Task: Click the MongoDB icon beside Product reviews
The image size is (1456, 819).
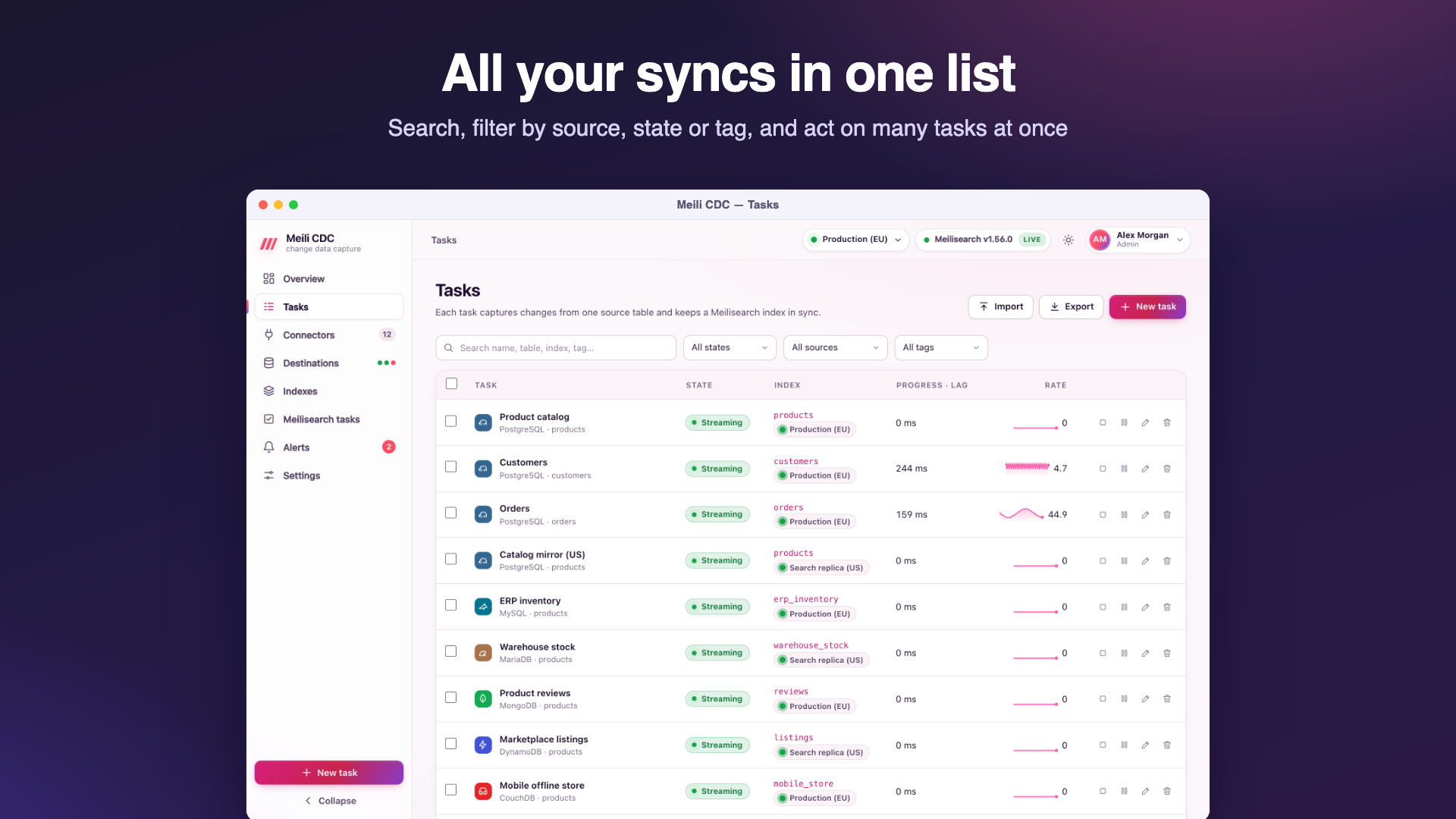Action: (483, 699)
